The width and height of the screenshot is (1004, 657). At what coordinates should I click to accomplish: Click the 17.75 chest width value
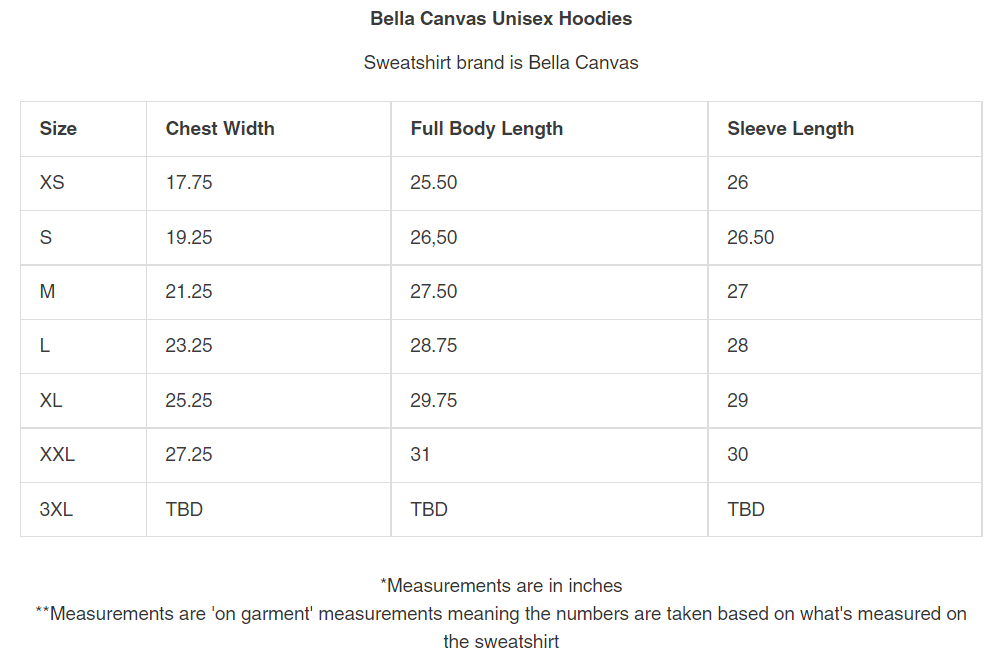coord(189,182)
